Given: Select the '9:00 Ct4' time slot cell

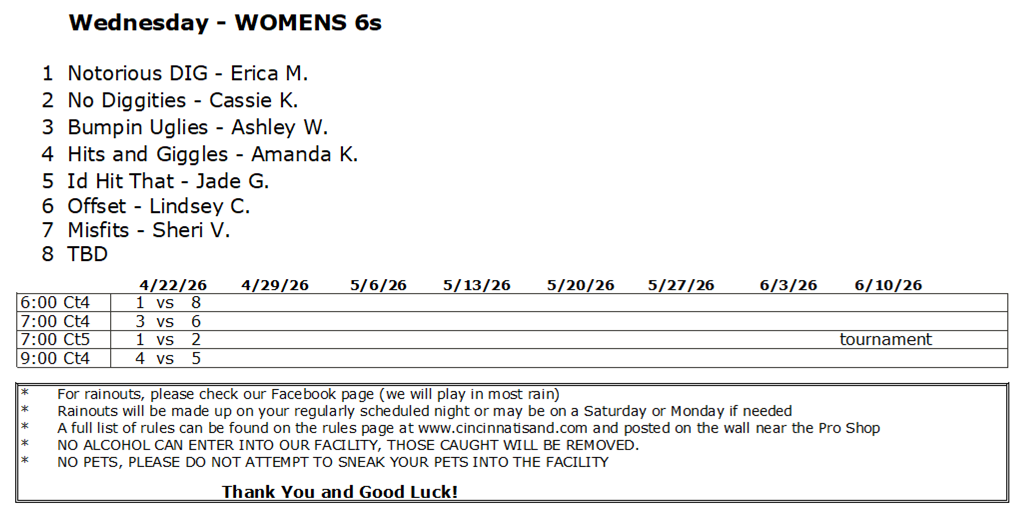Looking at the screenshot, I should tap(56, 358).
